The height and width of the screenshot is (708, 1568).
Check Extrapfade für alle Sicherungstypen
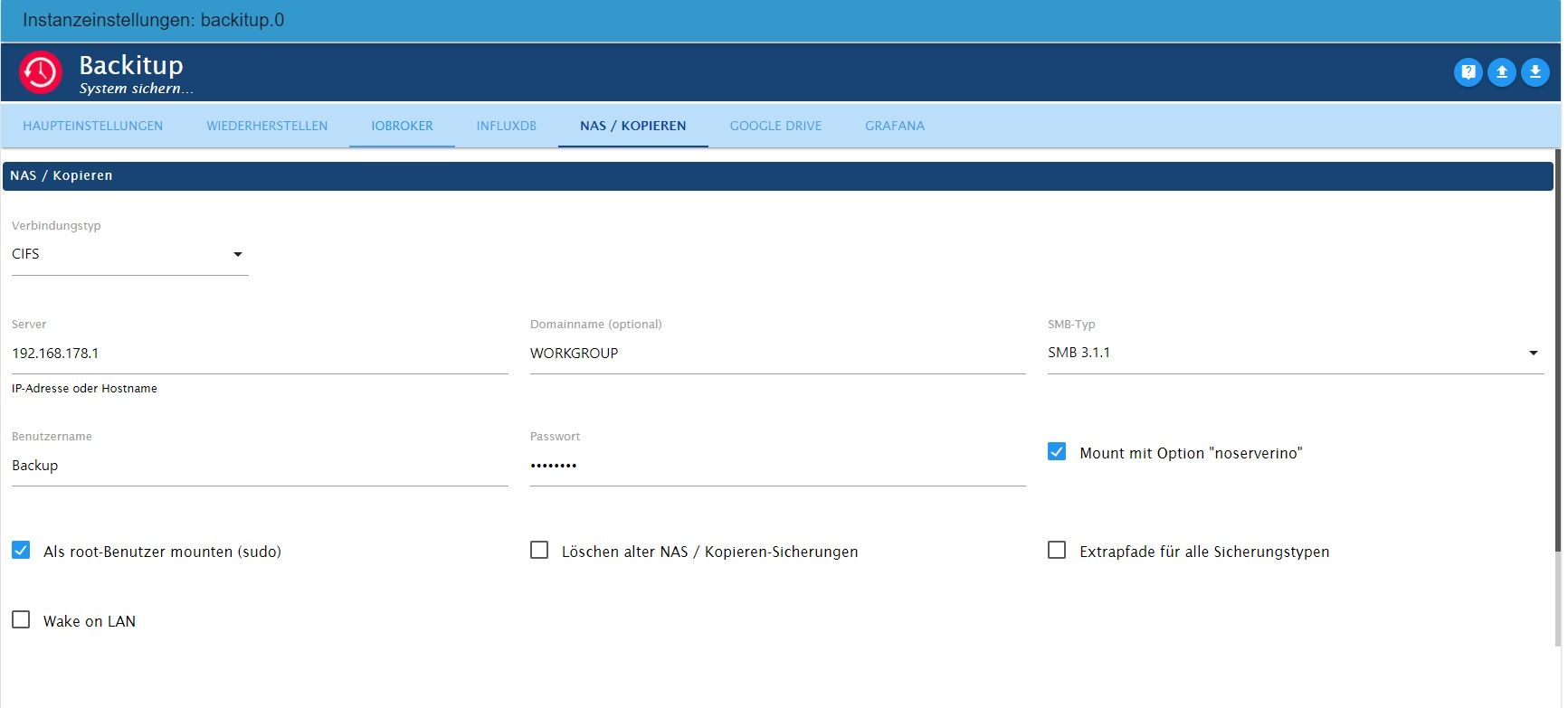point(1057,550)
